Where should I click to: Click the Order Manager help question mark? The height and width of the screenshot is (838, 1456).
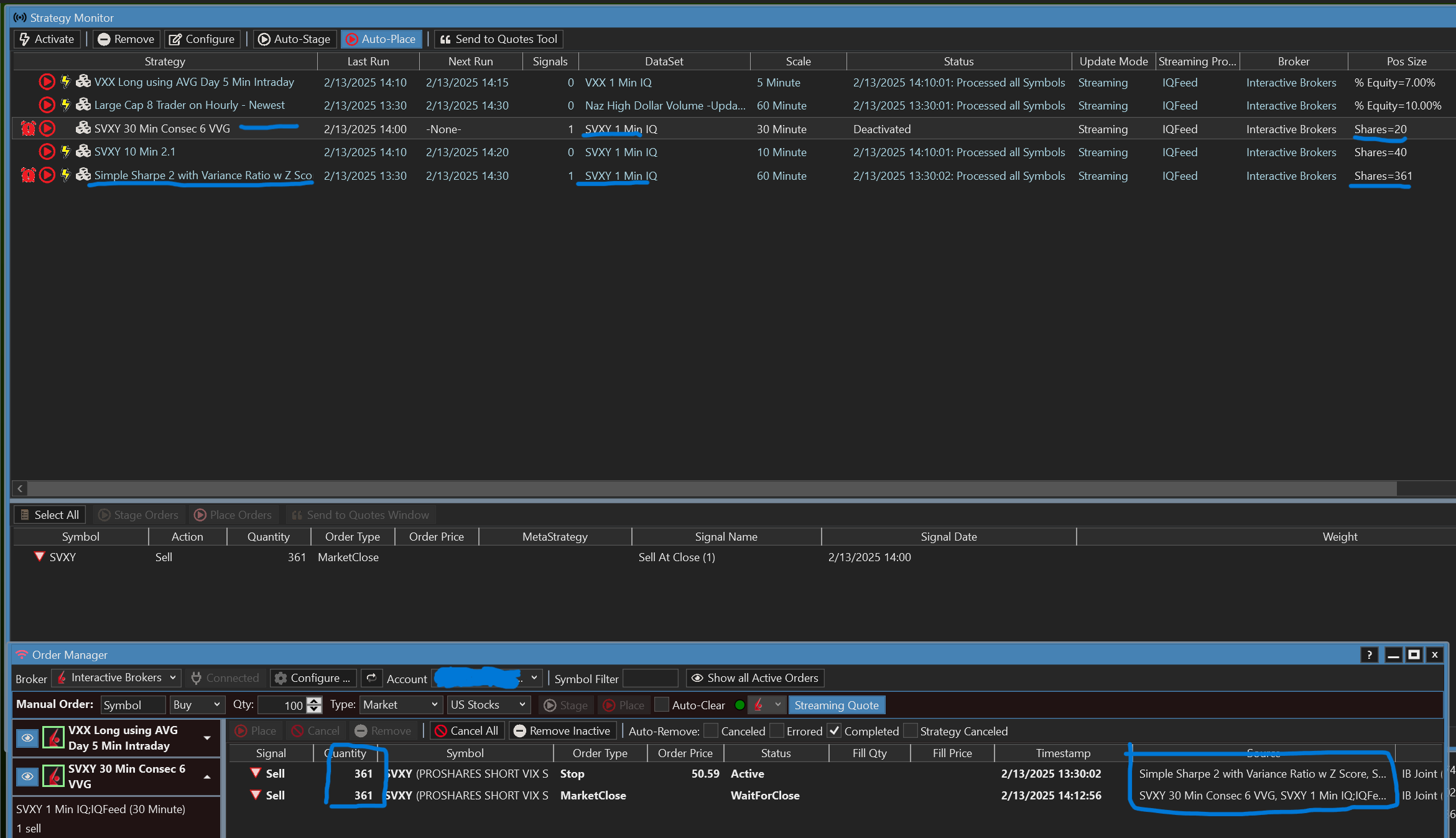(x=1369, y=654)
